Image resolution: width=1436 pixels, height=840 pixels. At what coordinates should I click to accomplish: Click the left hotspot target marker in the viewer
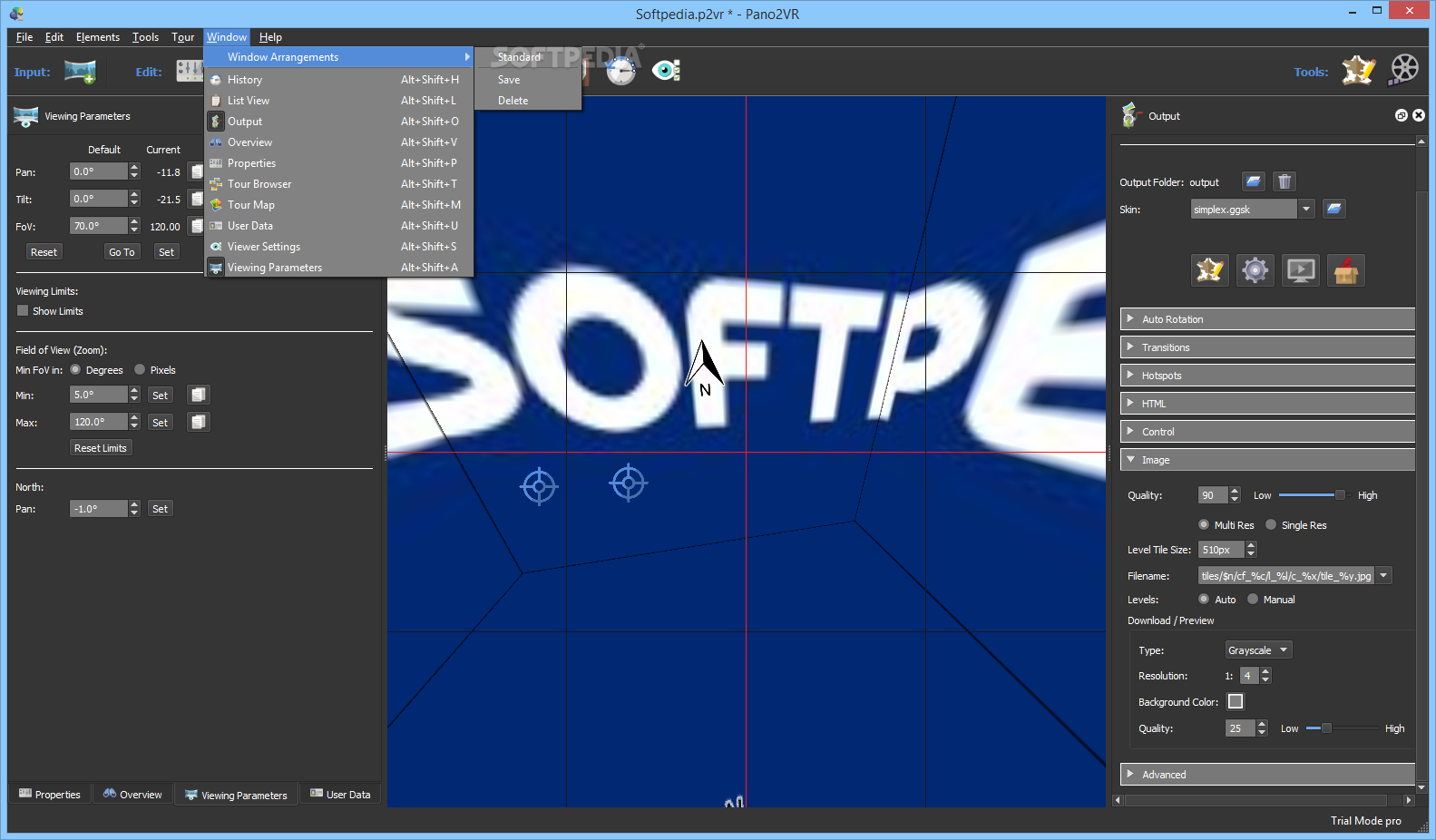tap(539, 487)
